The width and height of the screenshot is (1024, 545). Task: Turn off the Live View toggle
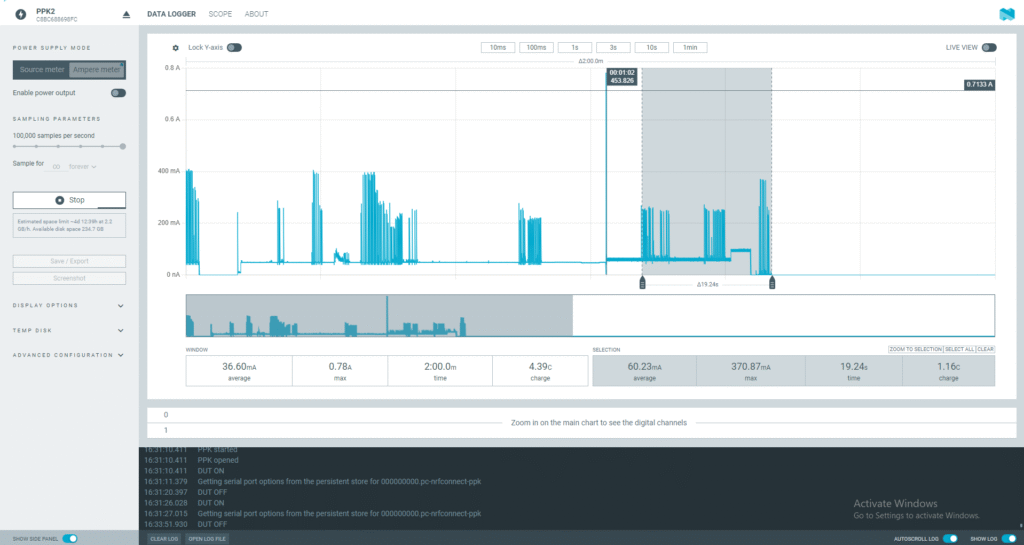point(989,47)
